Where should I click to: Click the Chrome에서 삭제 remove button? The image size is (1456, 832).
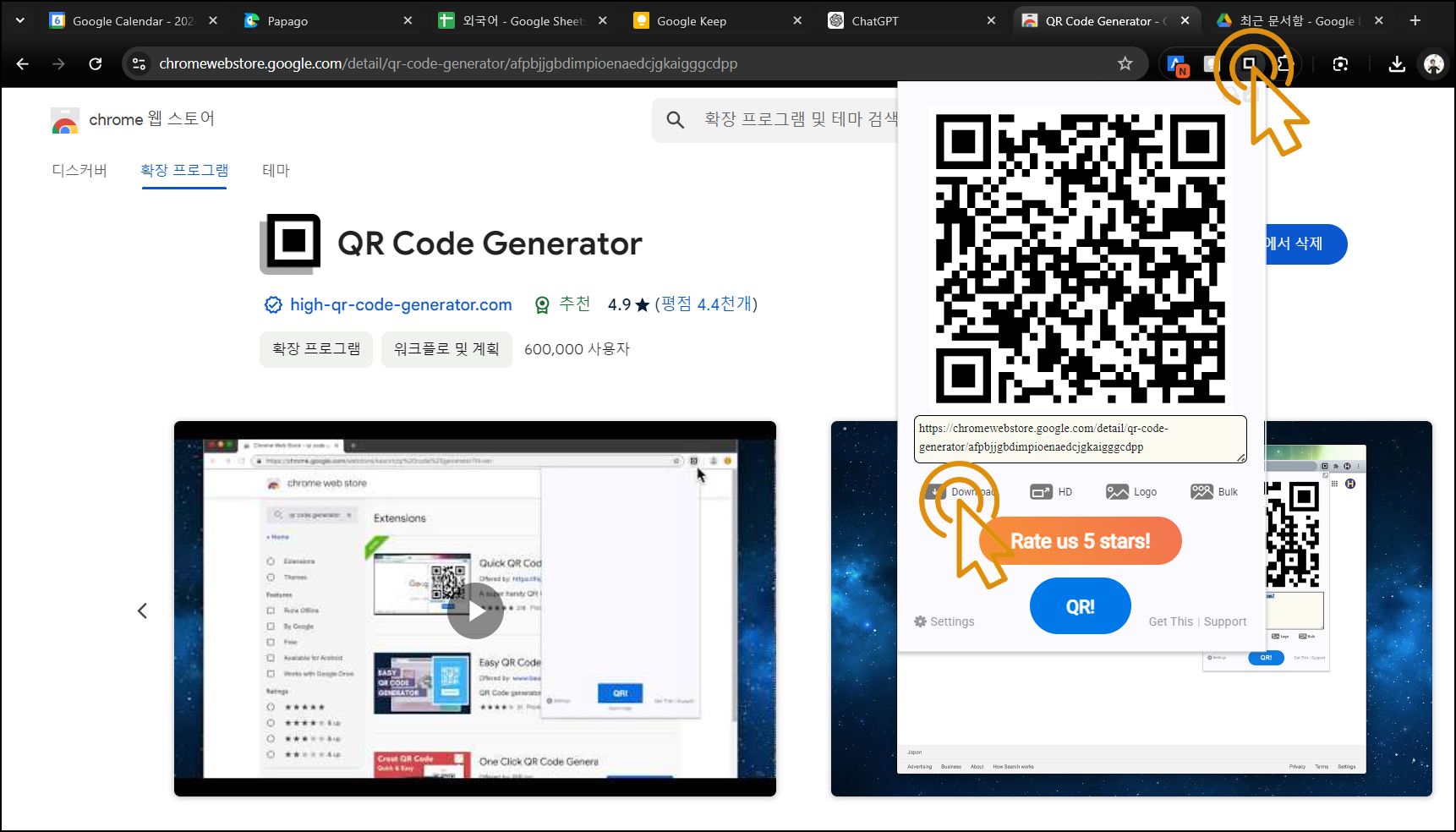[1305, 244]
